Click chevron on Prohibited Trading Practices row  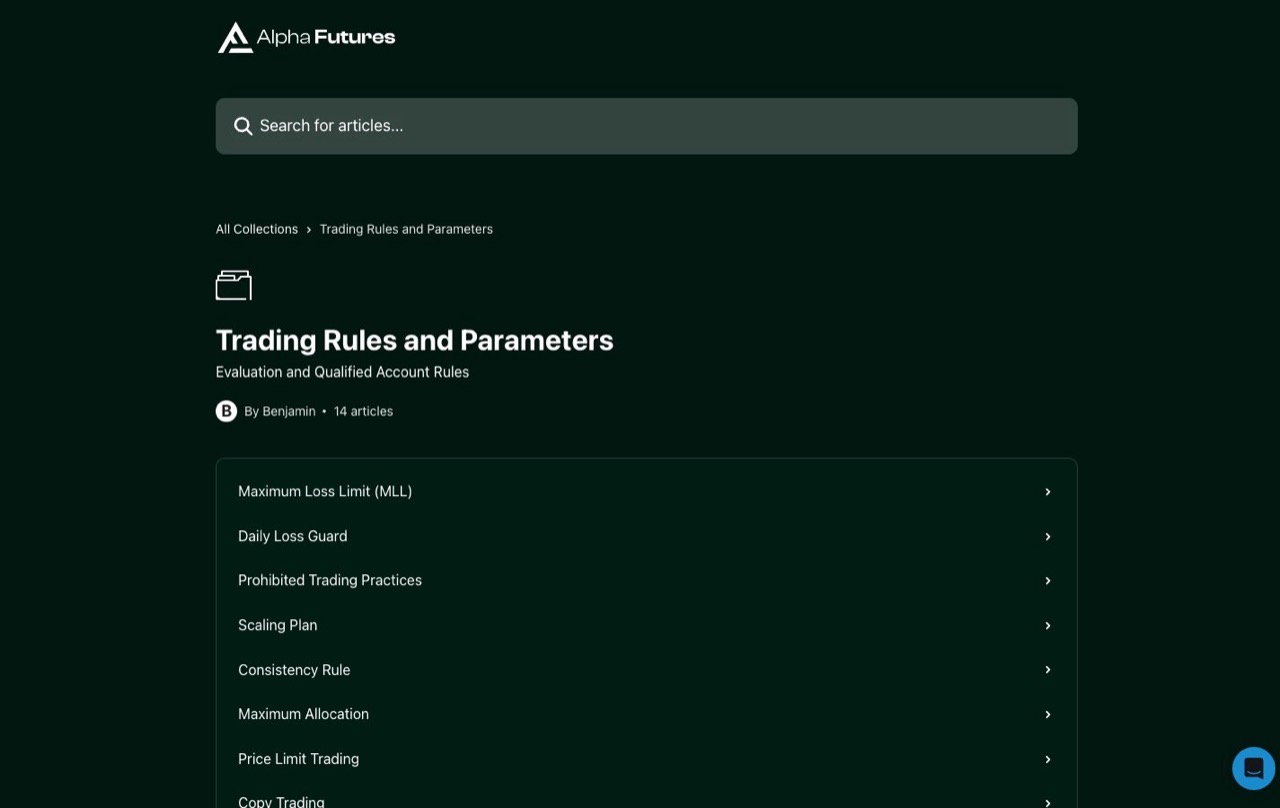[1048, 581]
